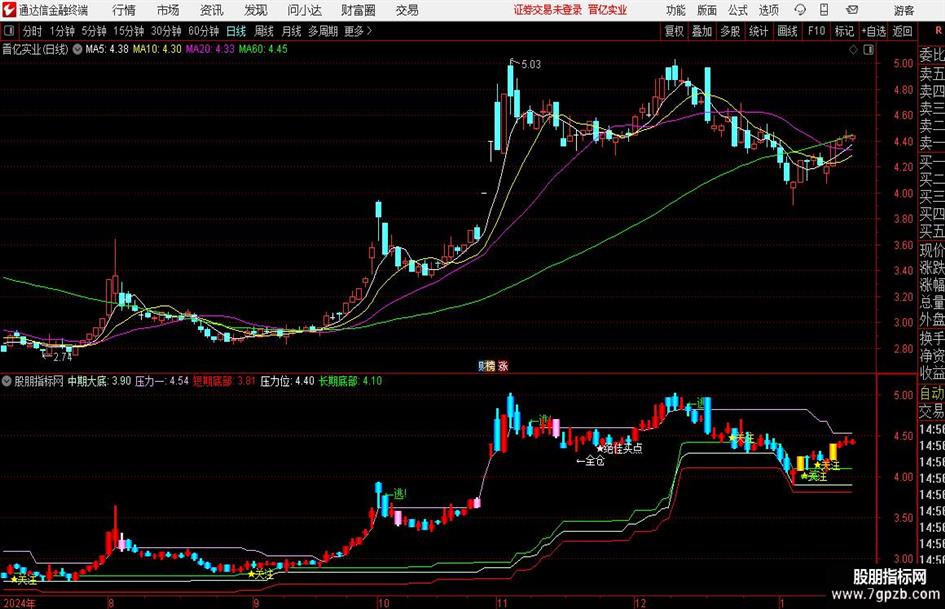945x609 pixels.
Task: Click the 压力位: 4.40 indicator value
Action: [287, 381]
